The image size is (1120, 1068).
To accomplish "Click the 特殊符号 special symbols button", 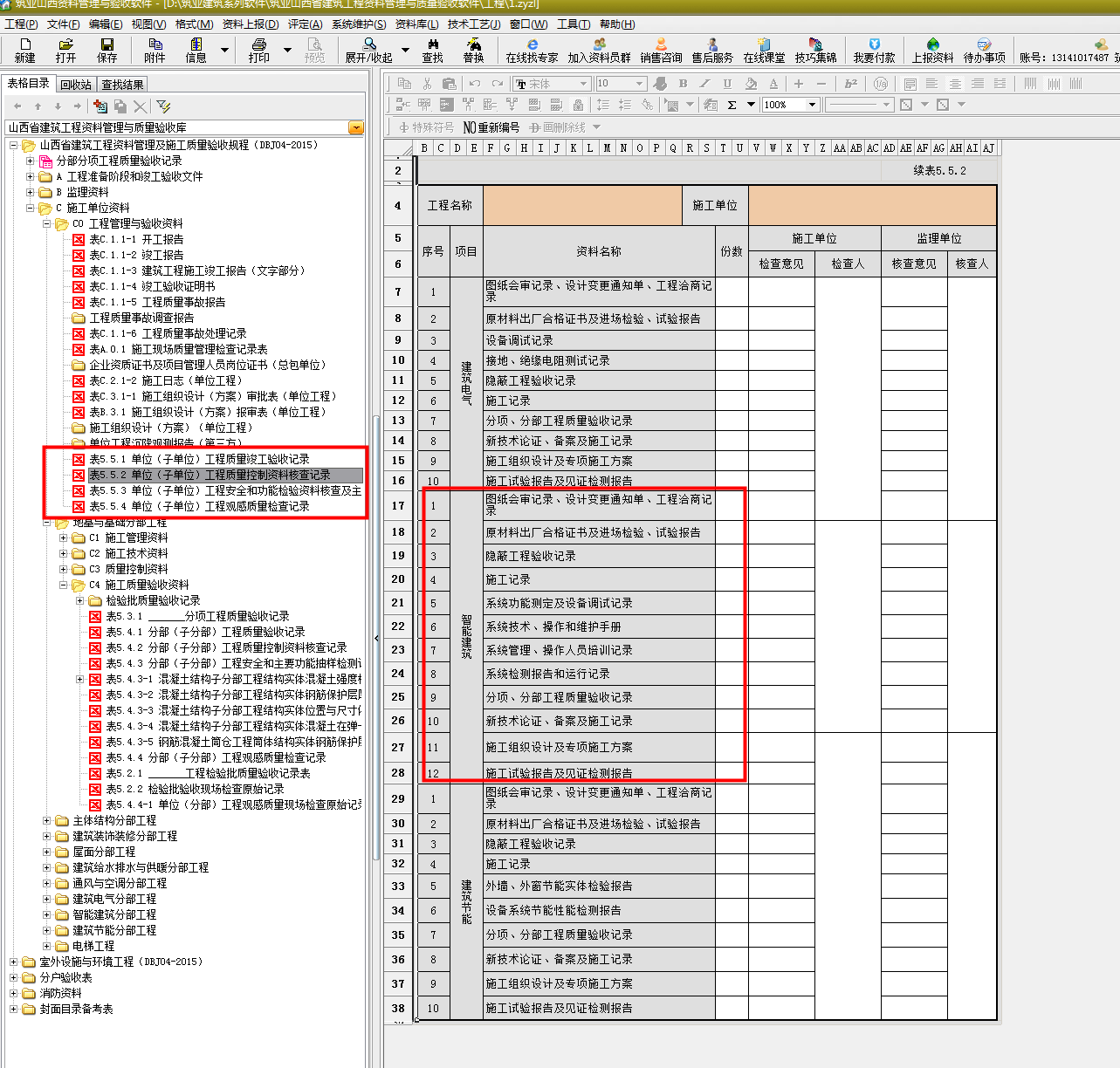I will [427, 127].
